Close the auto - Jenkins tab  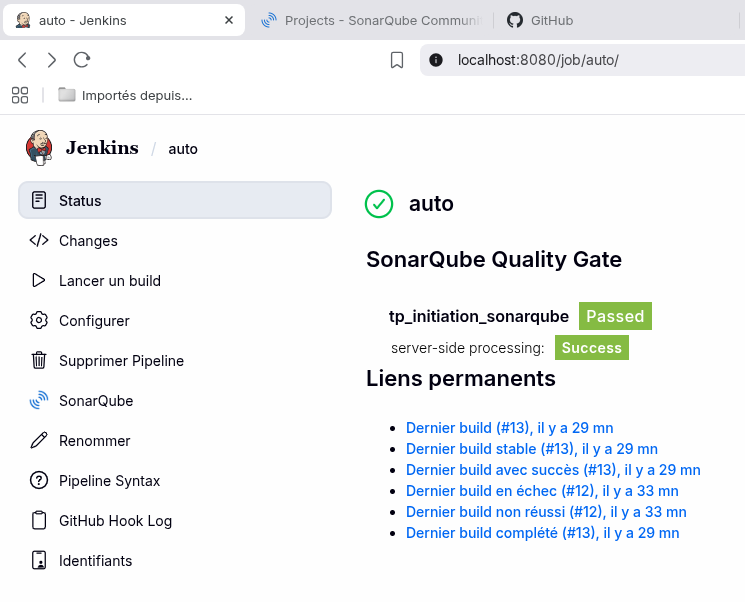point(229,20)
